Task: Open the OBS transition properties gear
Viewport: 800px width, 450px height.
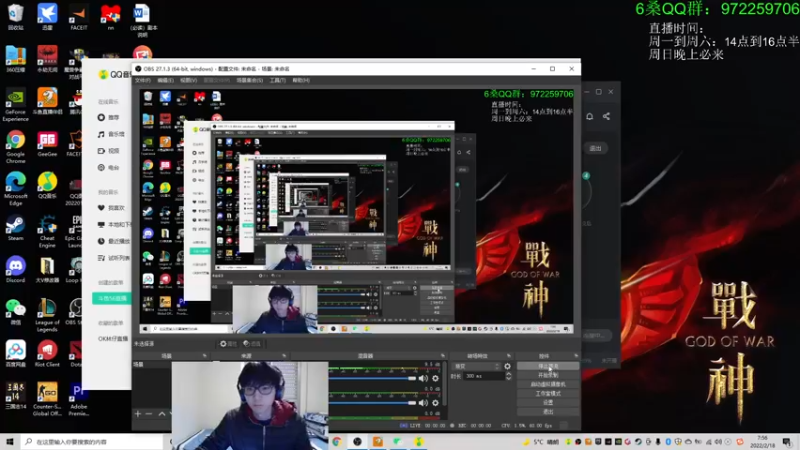Action: tap(507, 366)
